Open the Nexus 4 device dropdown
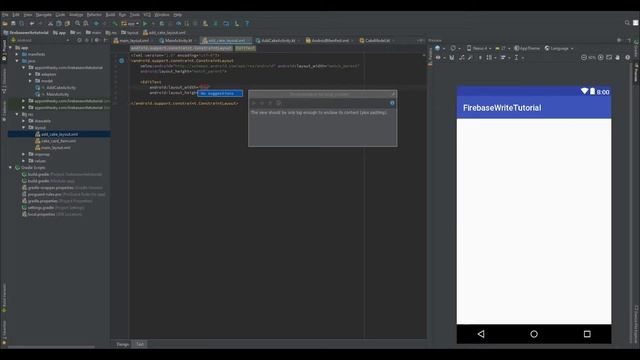Viewport: 640px width, 360px height. tap(479, 48)
